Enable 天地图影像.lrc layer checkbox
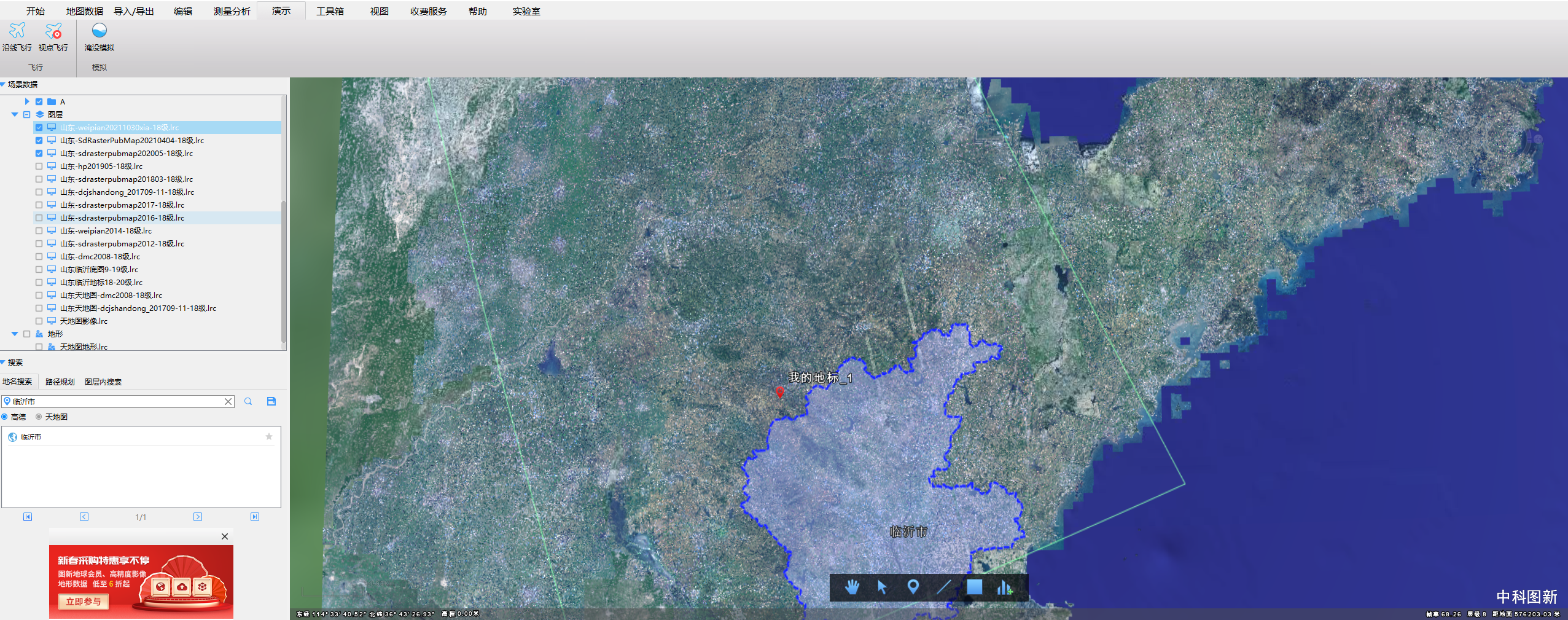This screenshot has width=1568, height=620. click(39, 321)
